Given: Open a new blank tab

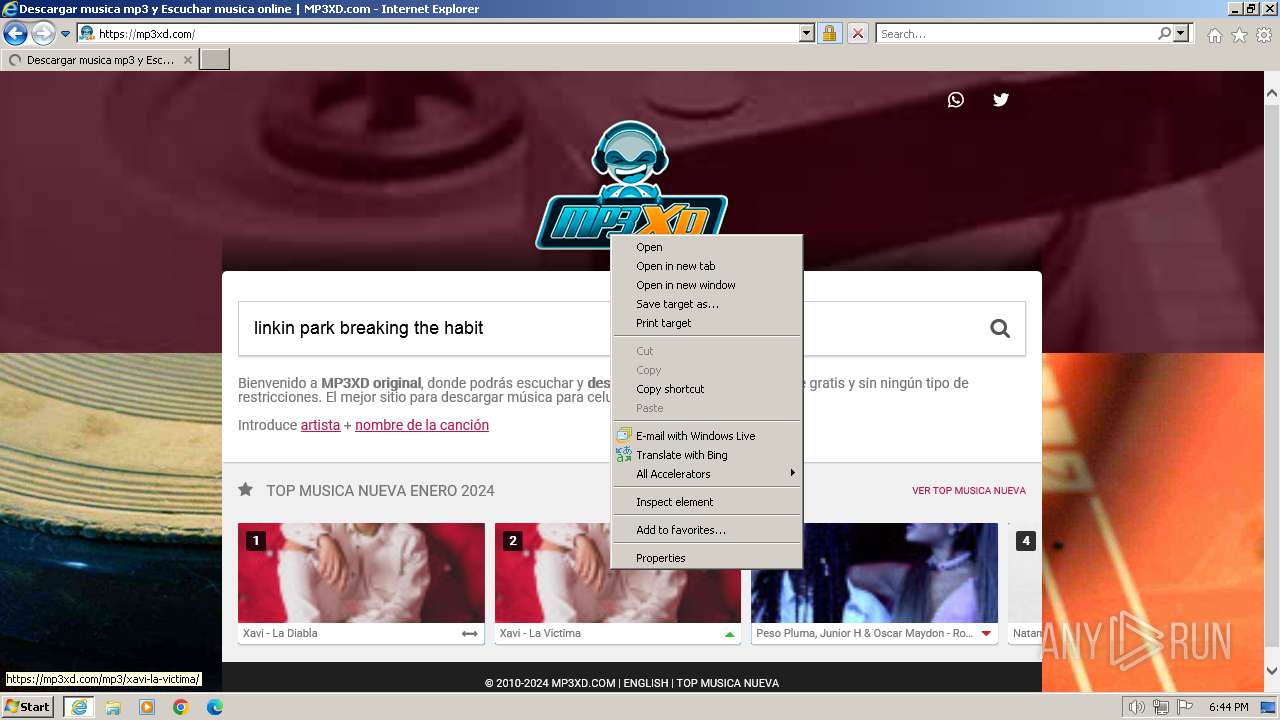Looking at the screenshot, I should (x=215, y=60).
